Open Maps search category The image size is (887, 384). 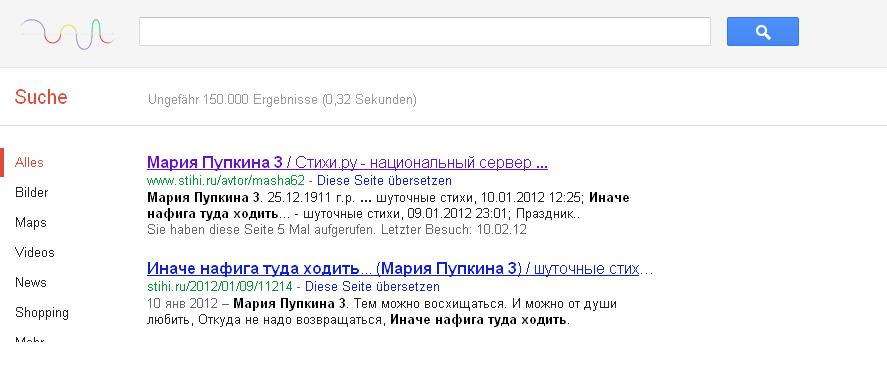pyautogui.click(x=31, y=223)
